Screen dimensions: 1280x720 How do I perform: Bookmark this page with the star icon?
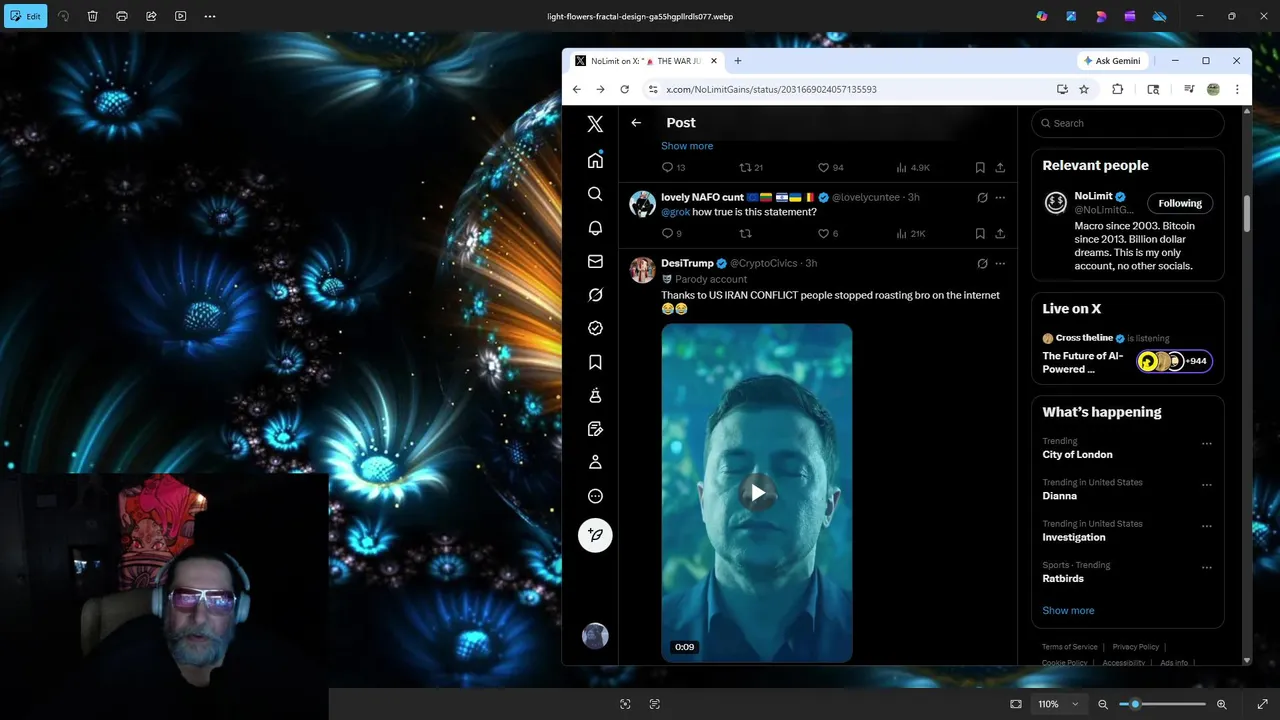click(1084, 89)
